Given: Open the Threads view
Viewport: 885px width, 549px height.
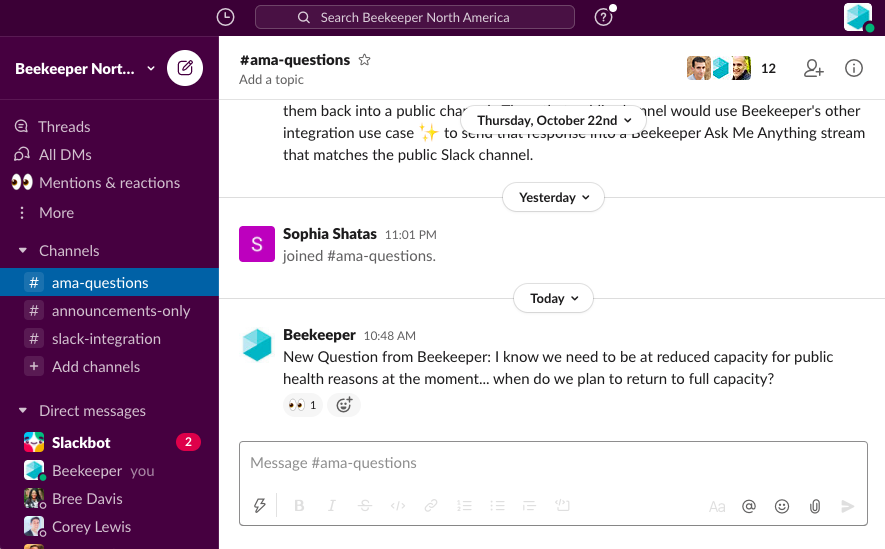Looking at the screenshot, I should click(x=64, y=127).
